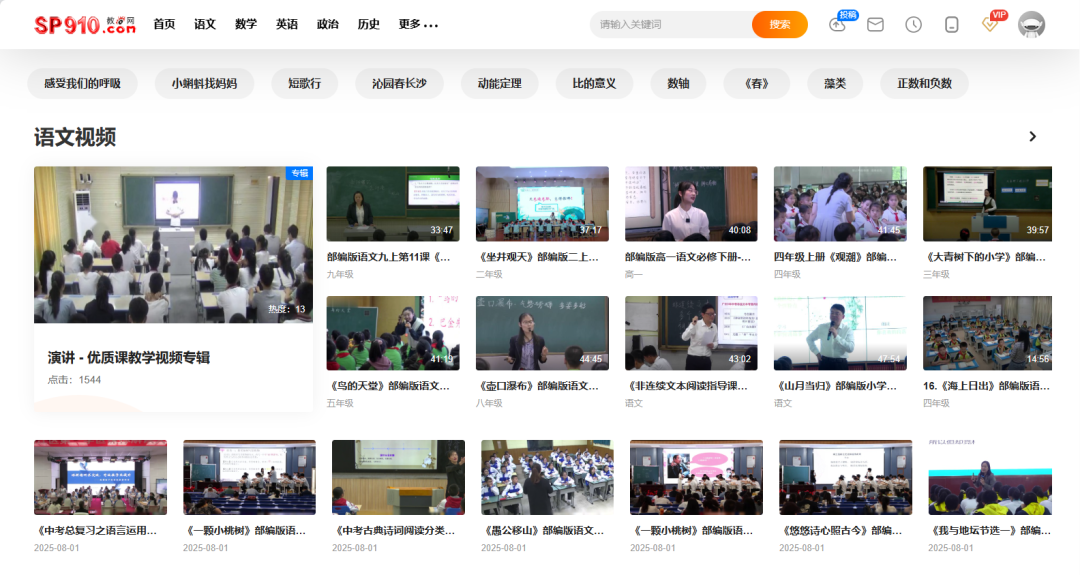Open title 《壶口瀑布》部编版语文
1080x575 pixels.
[x=538, y=386]
